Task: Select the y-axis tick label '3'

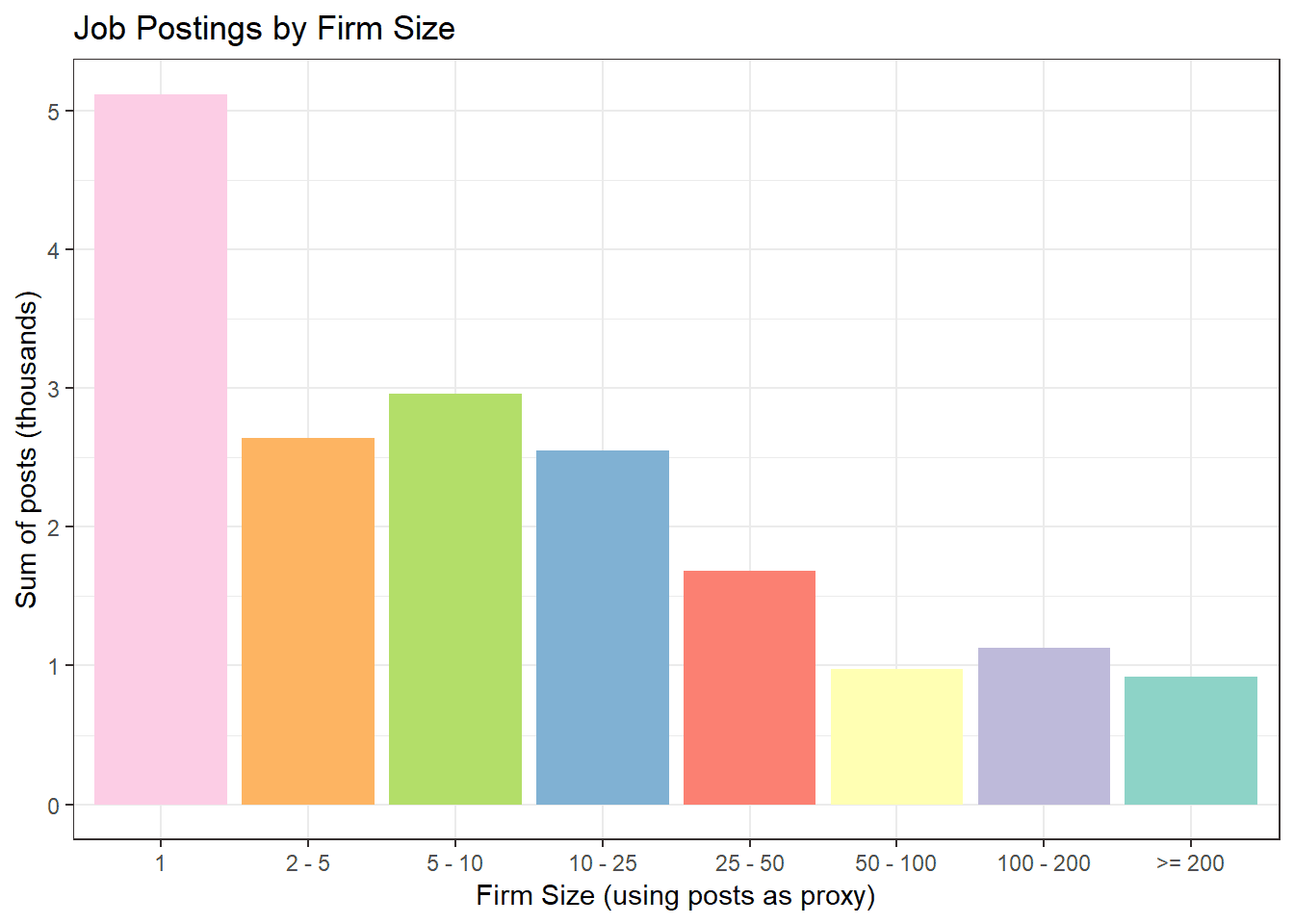Action: click(x=54, y=389)
